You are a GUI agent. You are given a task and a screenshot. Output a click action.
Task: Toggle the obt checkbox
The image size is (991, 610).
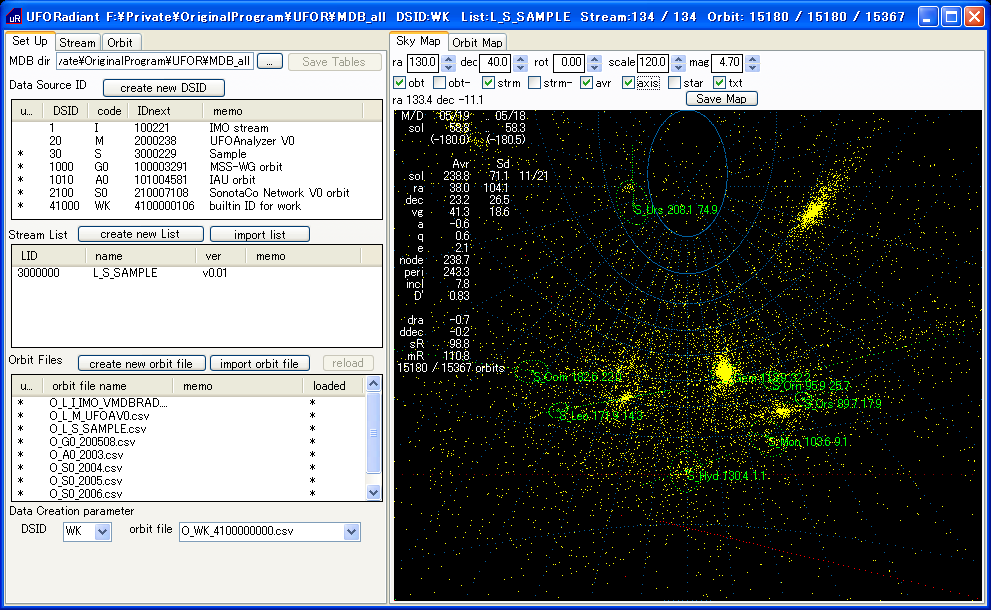400,83
